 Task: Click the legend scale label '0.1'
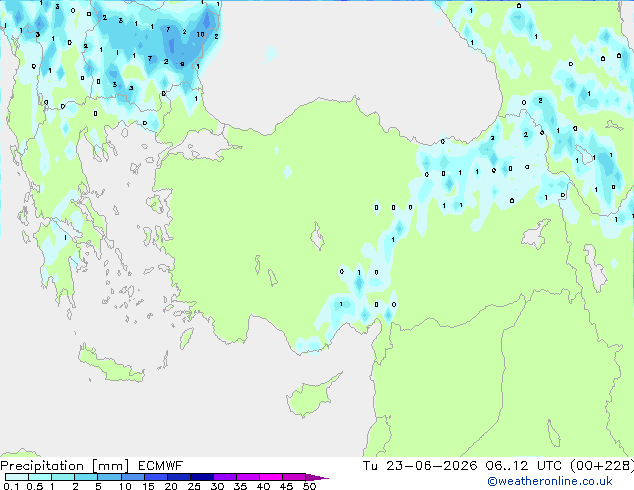tap(11, 486)
